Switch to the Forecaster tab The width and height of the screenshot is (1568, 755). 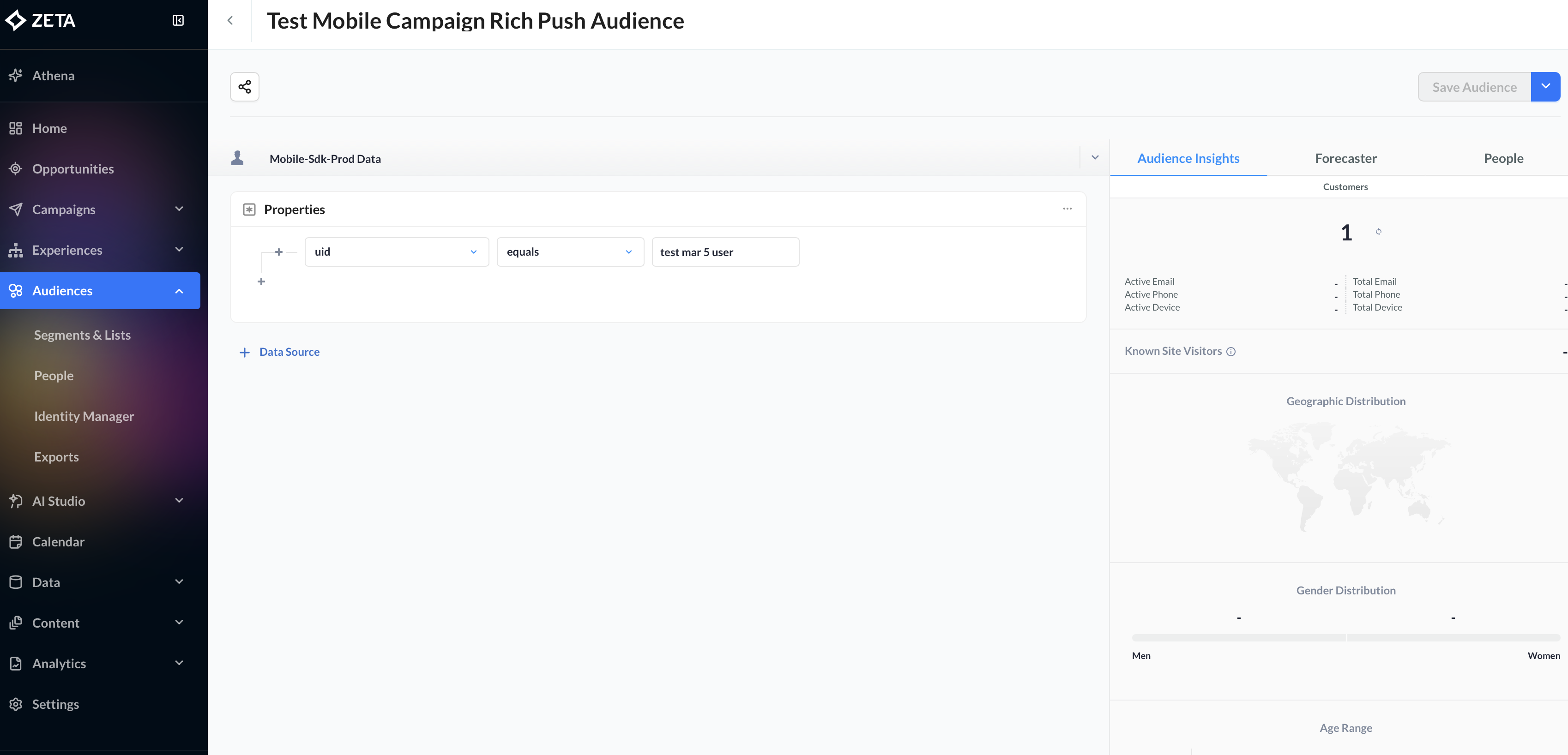pos(1345,158)
